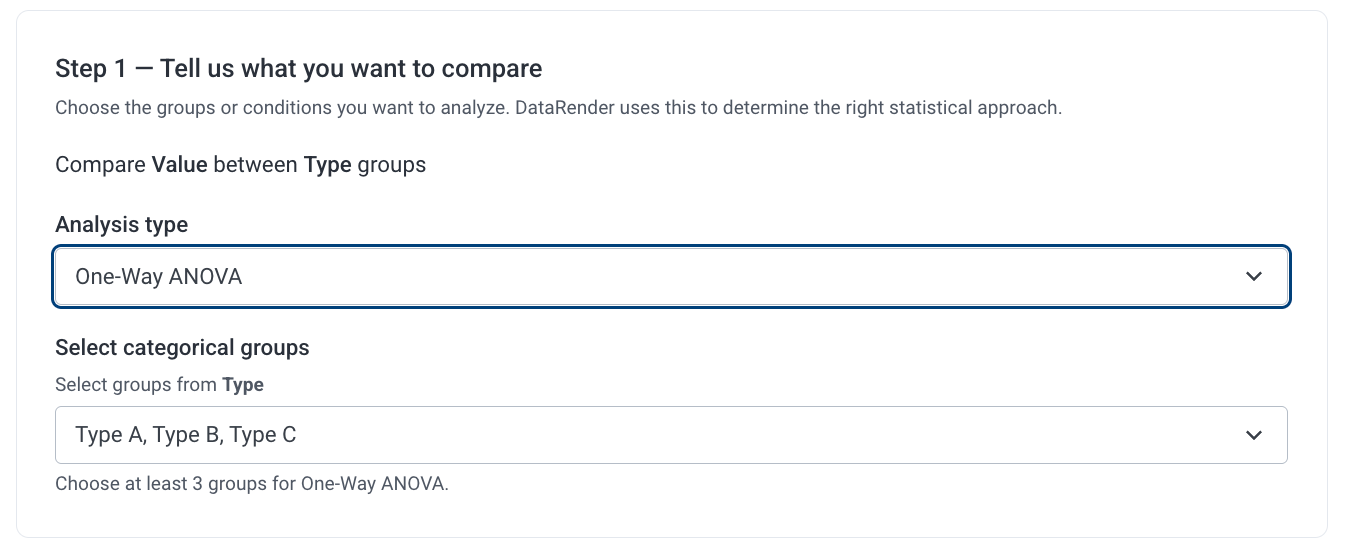Click the chevron beside Type A, Type B, Type C

coord(1254,435)
